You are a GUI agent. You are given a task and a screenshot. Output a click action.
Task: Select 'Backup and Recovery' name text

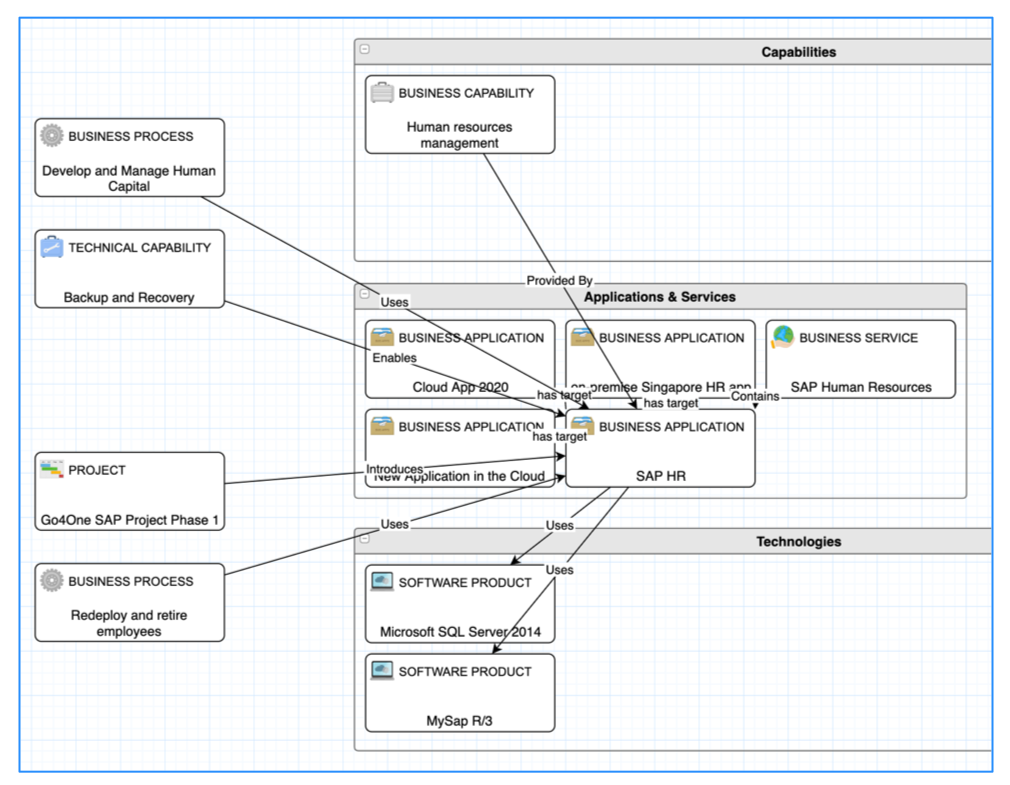pyautogui.click(x=129, y=298)
